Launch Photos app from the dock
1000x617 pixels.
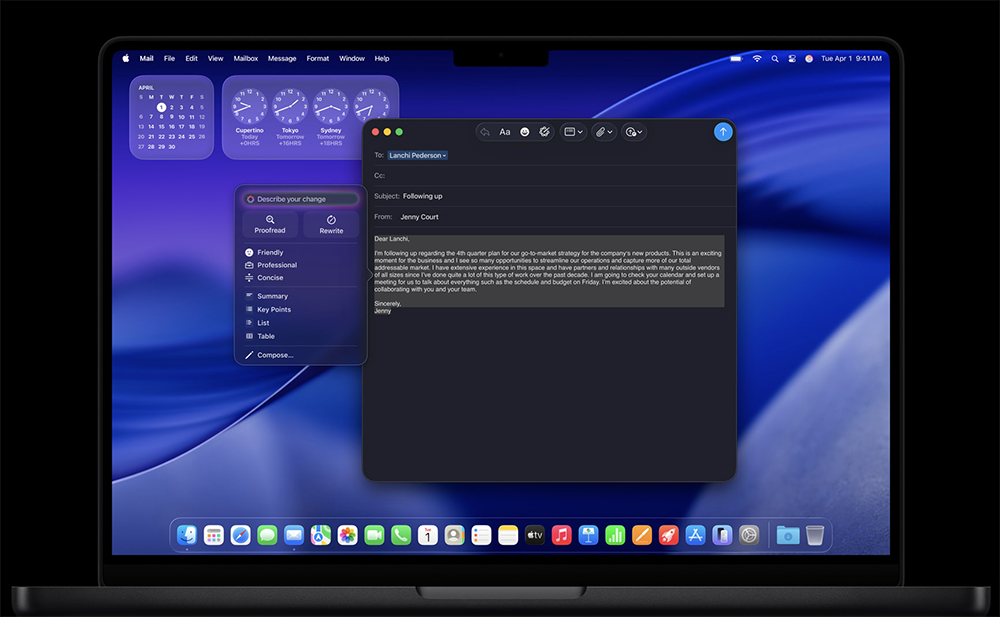pyautogui.click(x=347, y=535)
